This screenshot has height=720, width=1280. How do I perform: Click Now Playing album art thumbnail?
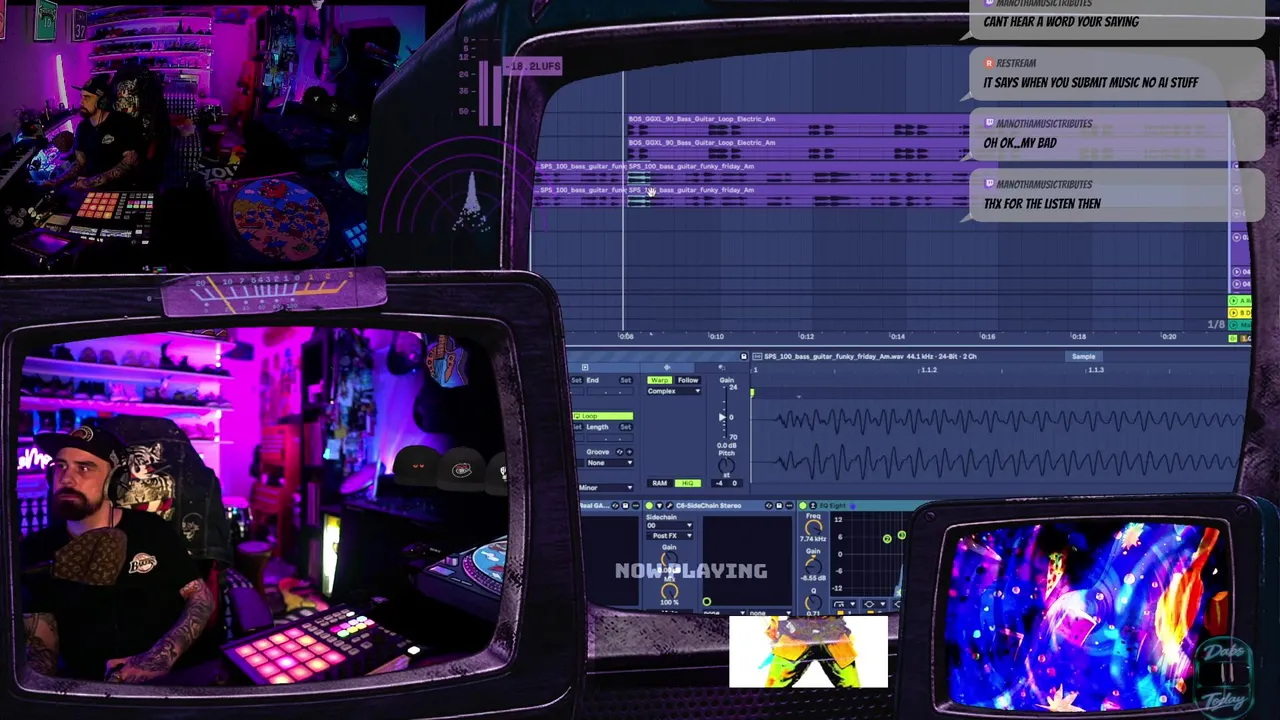point(808,652)
